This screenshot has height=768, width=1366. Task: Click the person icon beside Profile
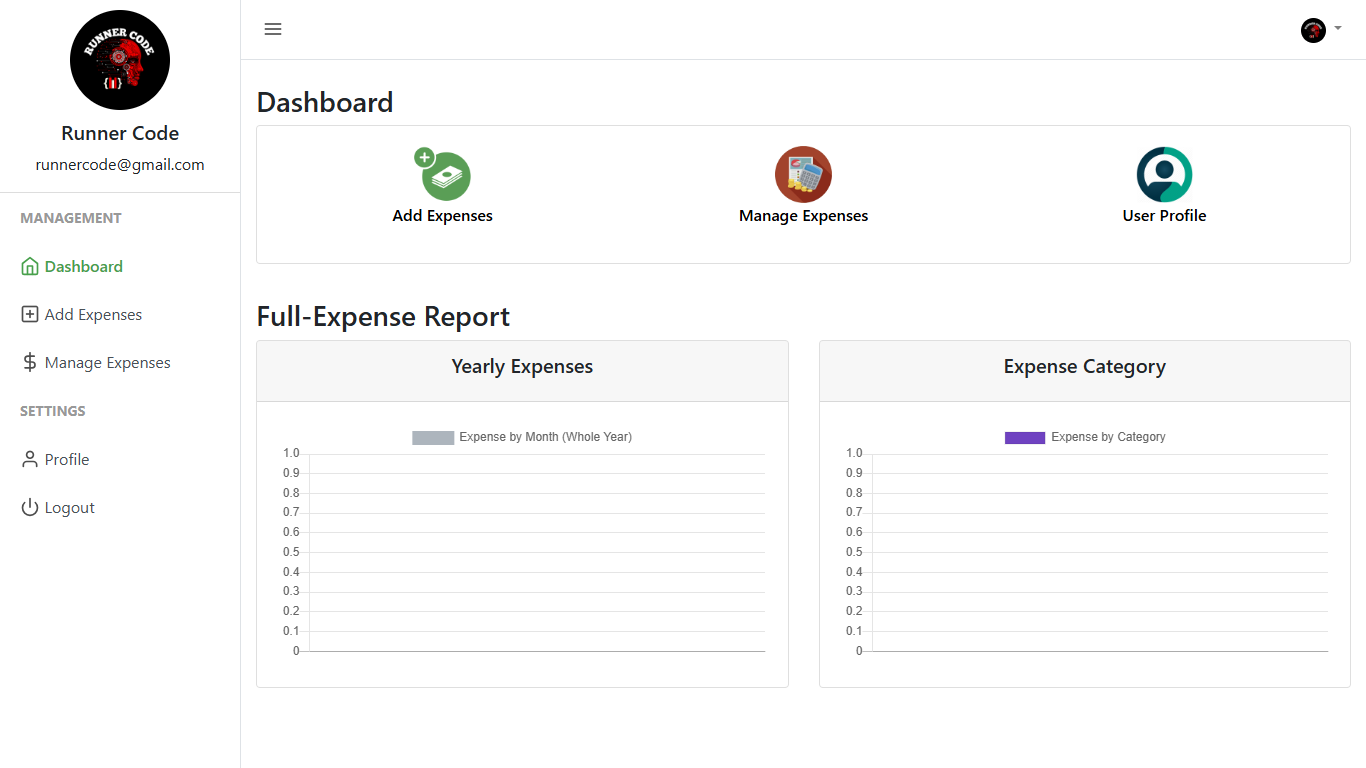coord(30,460)
